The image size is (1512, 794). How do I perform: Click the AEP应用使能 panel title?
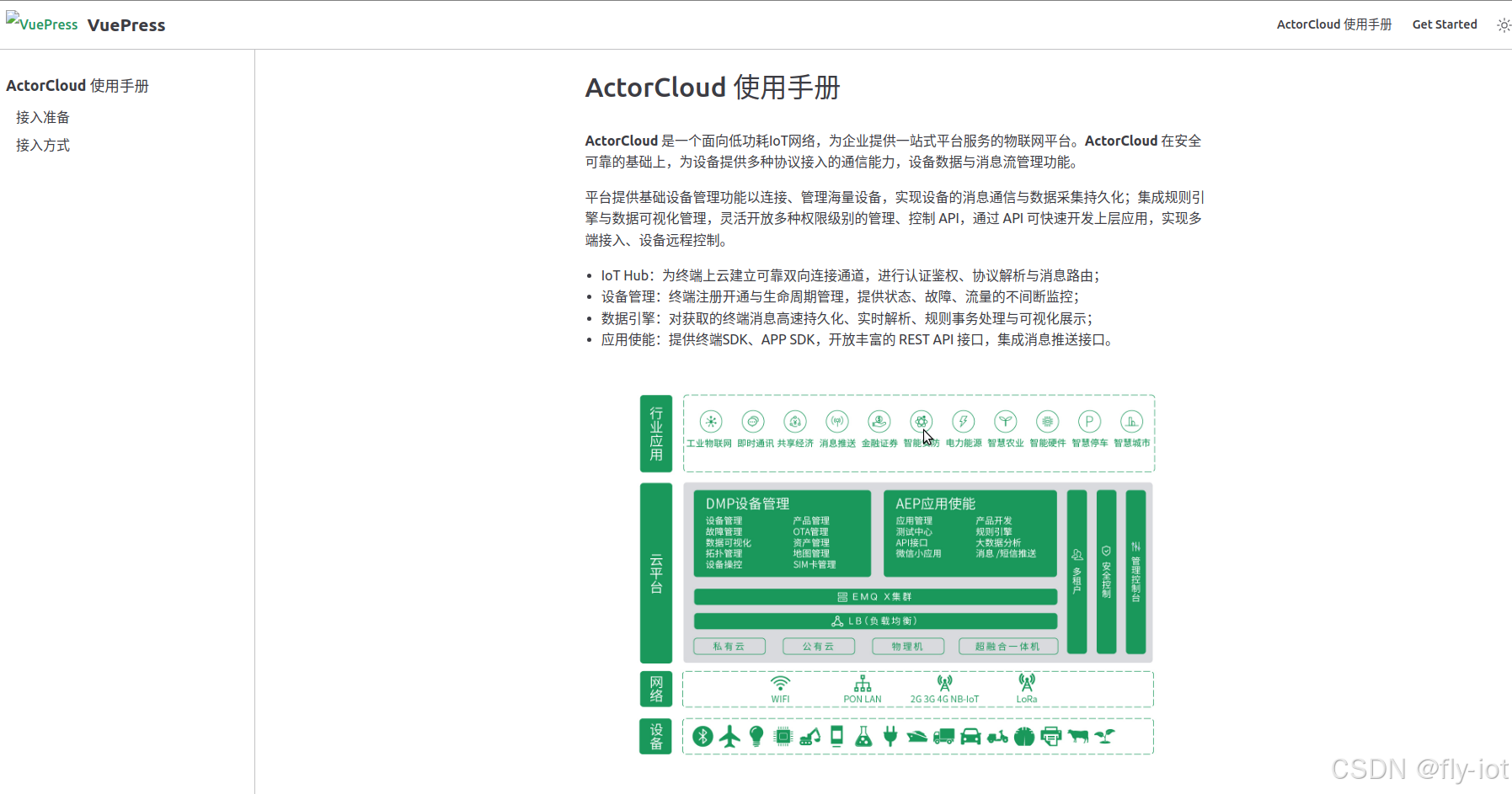(935, 504)
